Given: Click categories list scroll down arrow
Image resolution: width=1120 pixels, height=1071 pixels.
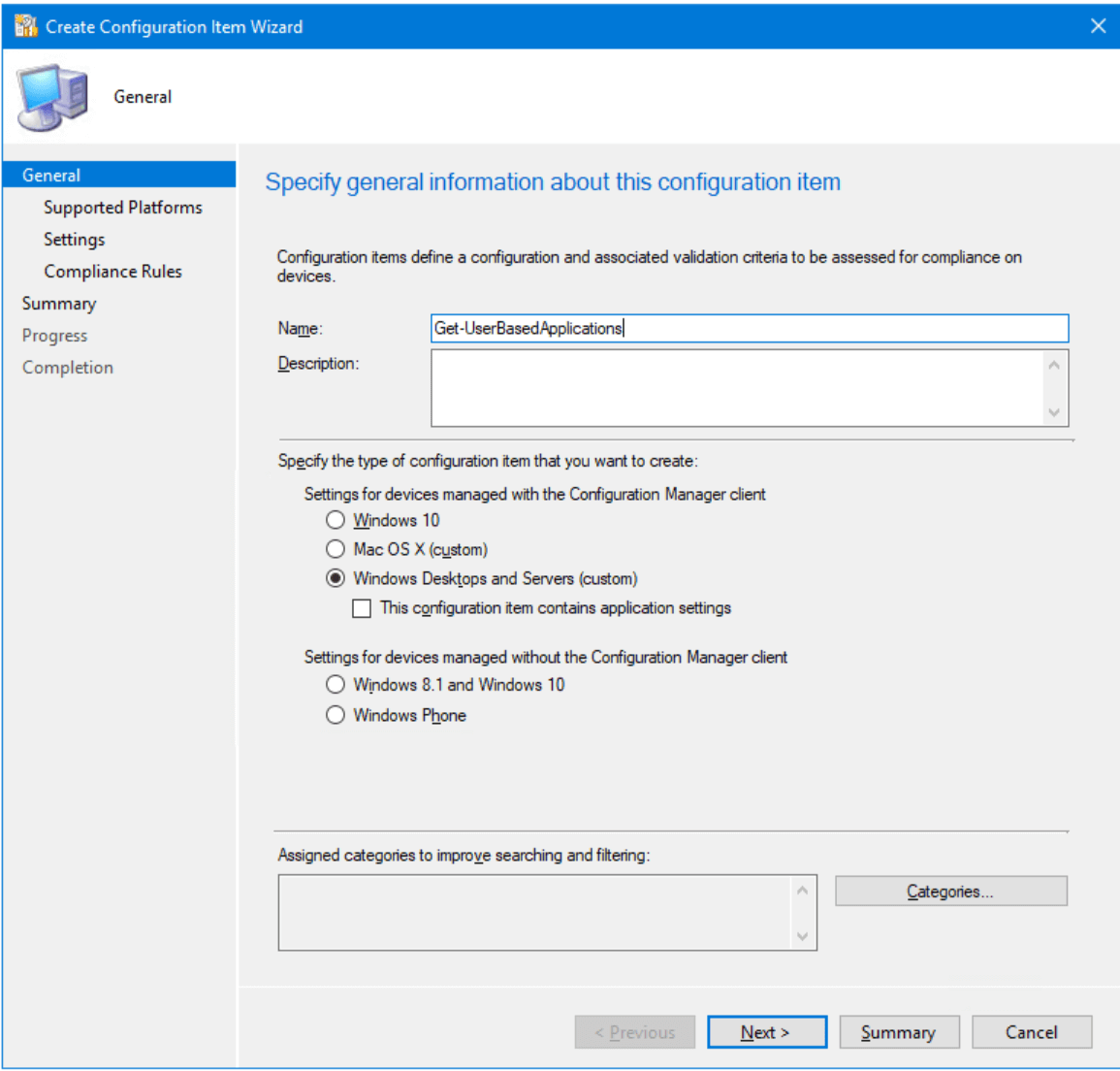Looking at the screenshot, I should tap(802, 936).
